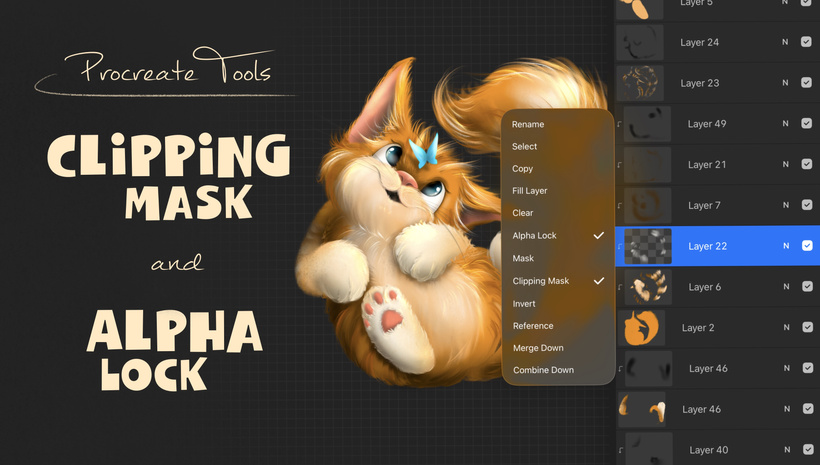
Task: Tap the Layer 24 thumbnail preview
Action: (x=640, y=43)
